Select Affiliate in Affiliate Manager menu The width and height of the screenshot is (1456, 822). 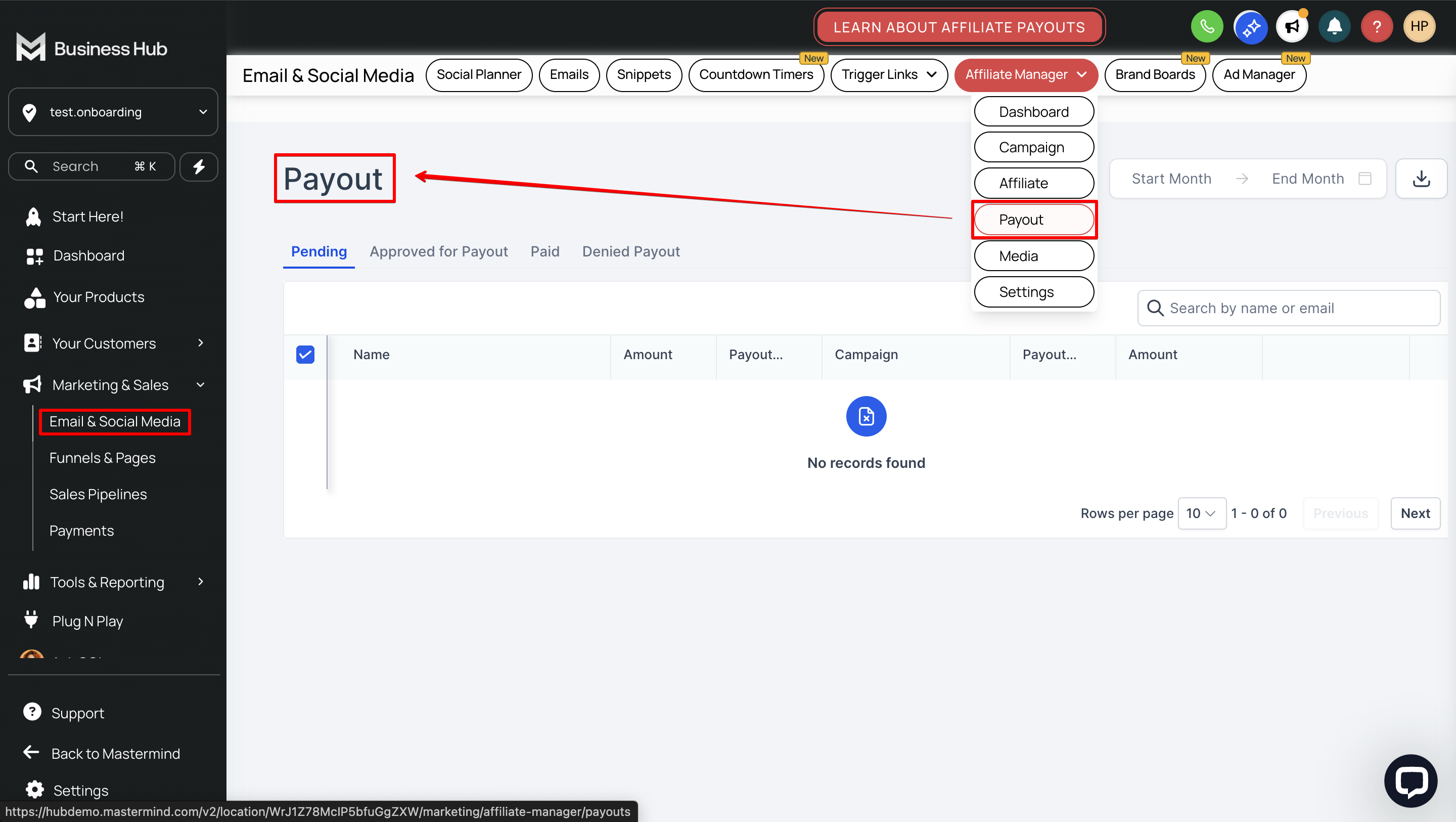pos(1034,183)
